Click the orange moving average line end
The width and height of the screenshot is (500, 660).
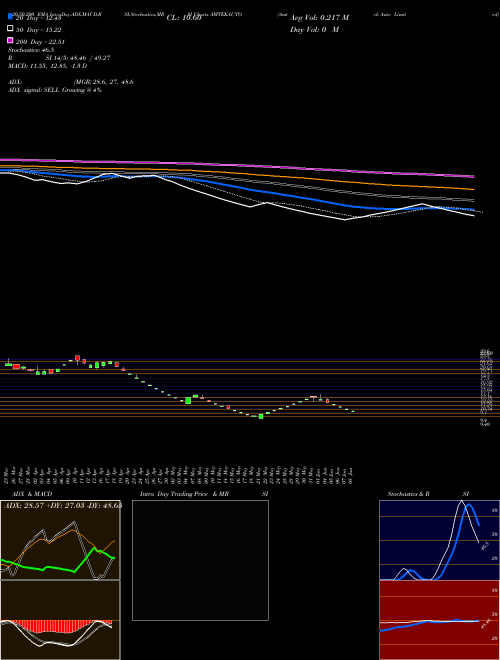pyautogui.click(x=473, y=189)
